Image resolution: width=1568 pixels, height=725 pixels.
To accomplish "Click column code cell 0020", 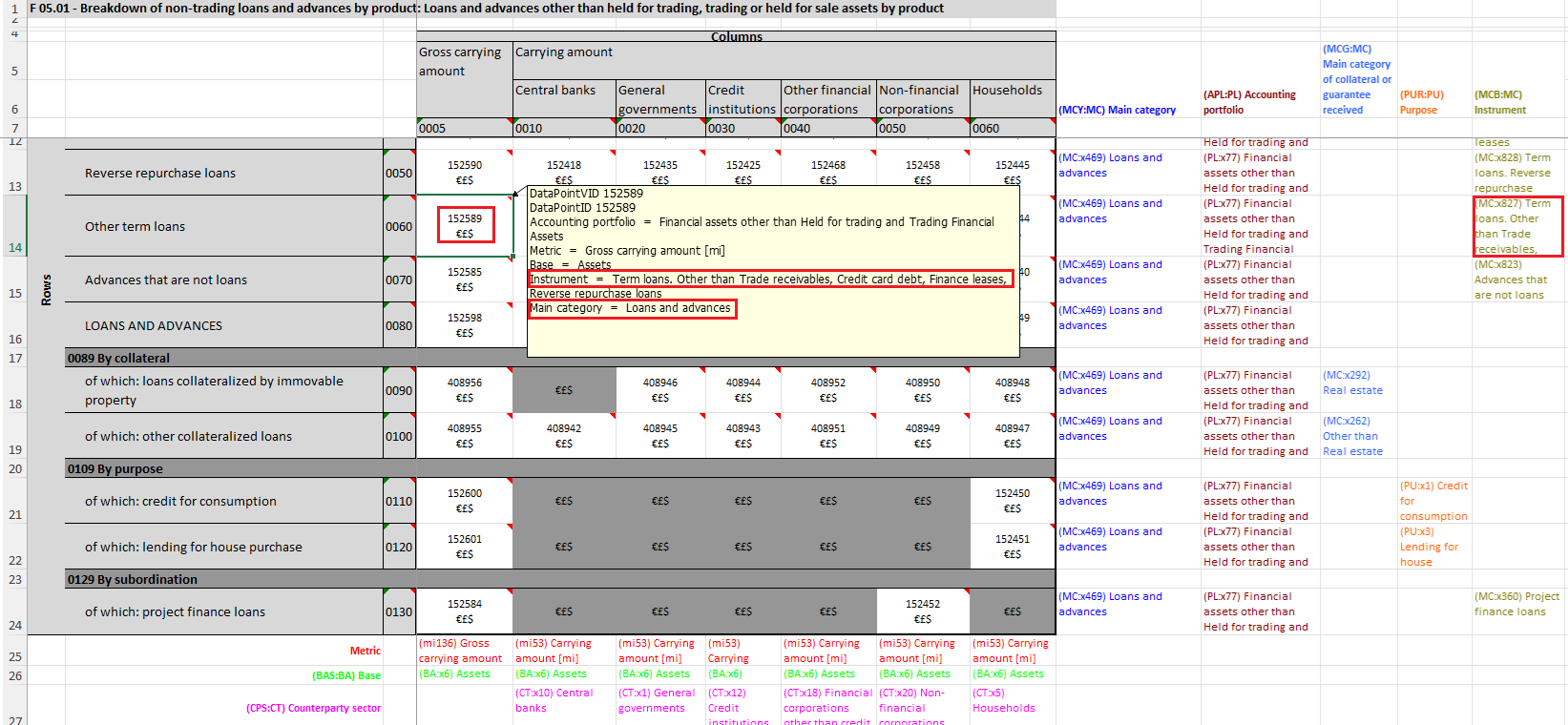I will click(660, 128).
